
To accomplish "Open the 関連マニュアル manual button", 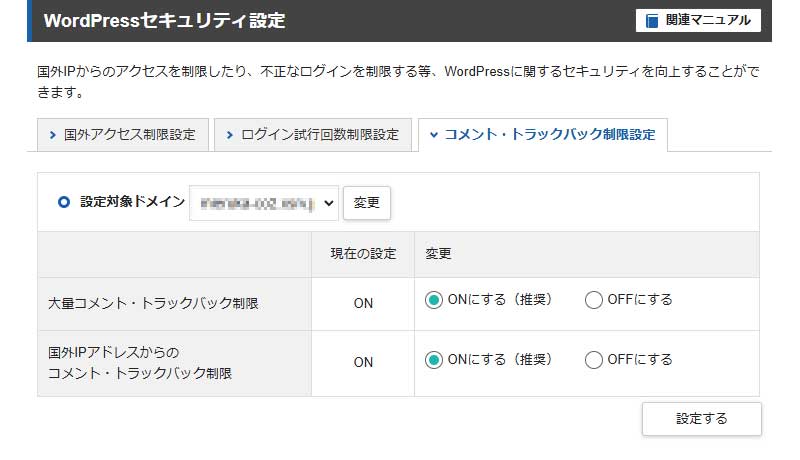I will tap(697, 20).
